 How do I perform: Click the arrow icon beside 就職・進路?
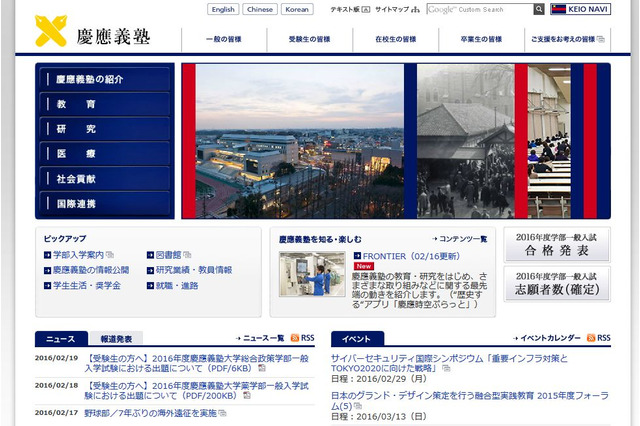(150, 286)
